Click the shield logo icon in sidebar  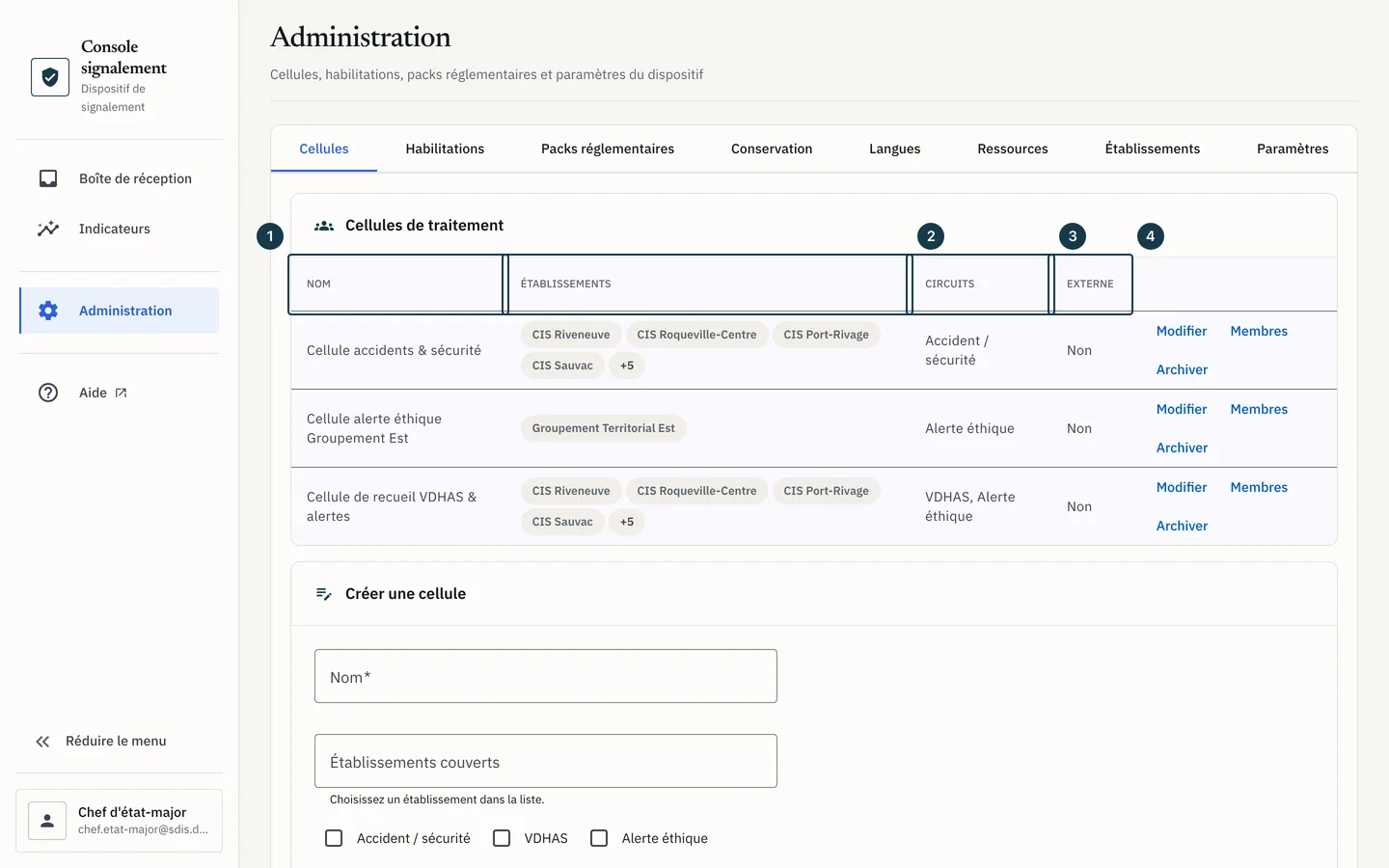50,77
